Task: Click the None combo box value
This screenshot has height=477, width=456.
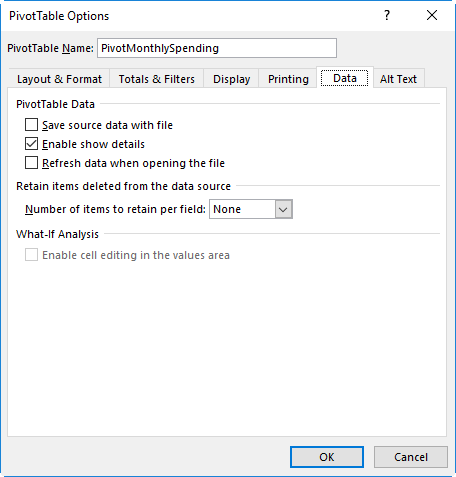Action: [242, 209]
